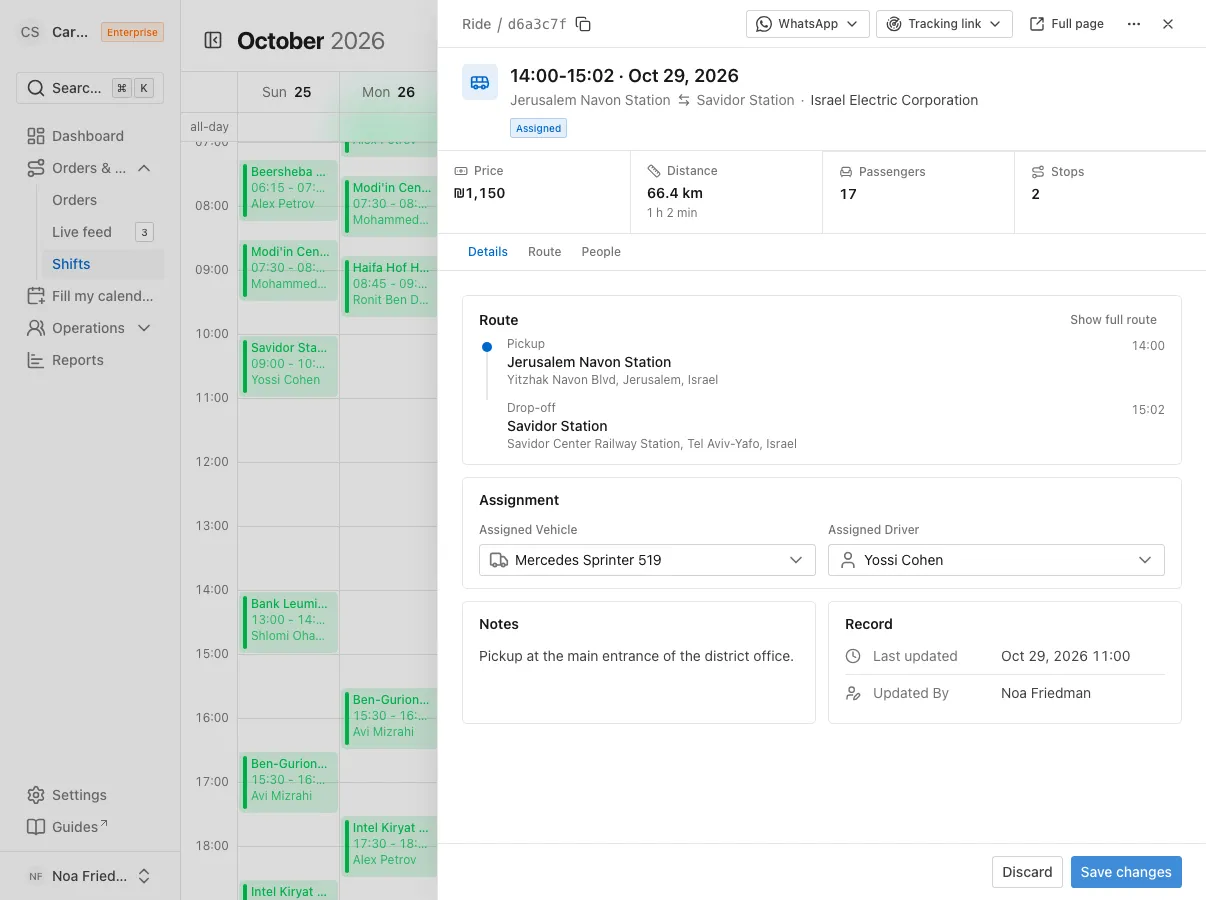This screenshot has height=900, width=1206.
Task: Open the Search box
Action: 90,88
